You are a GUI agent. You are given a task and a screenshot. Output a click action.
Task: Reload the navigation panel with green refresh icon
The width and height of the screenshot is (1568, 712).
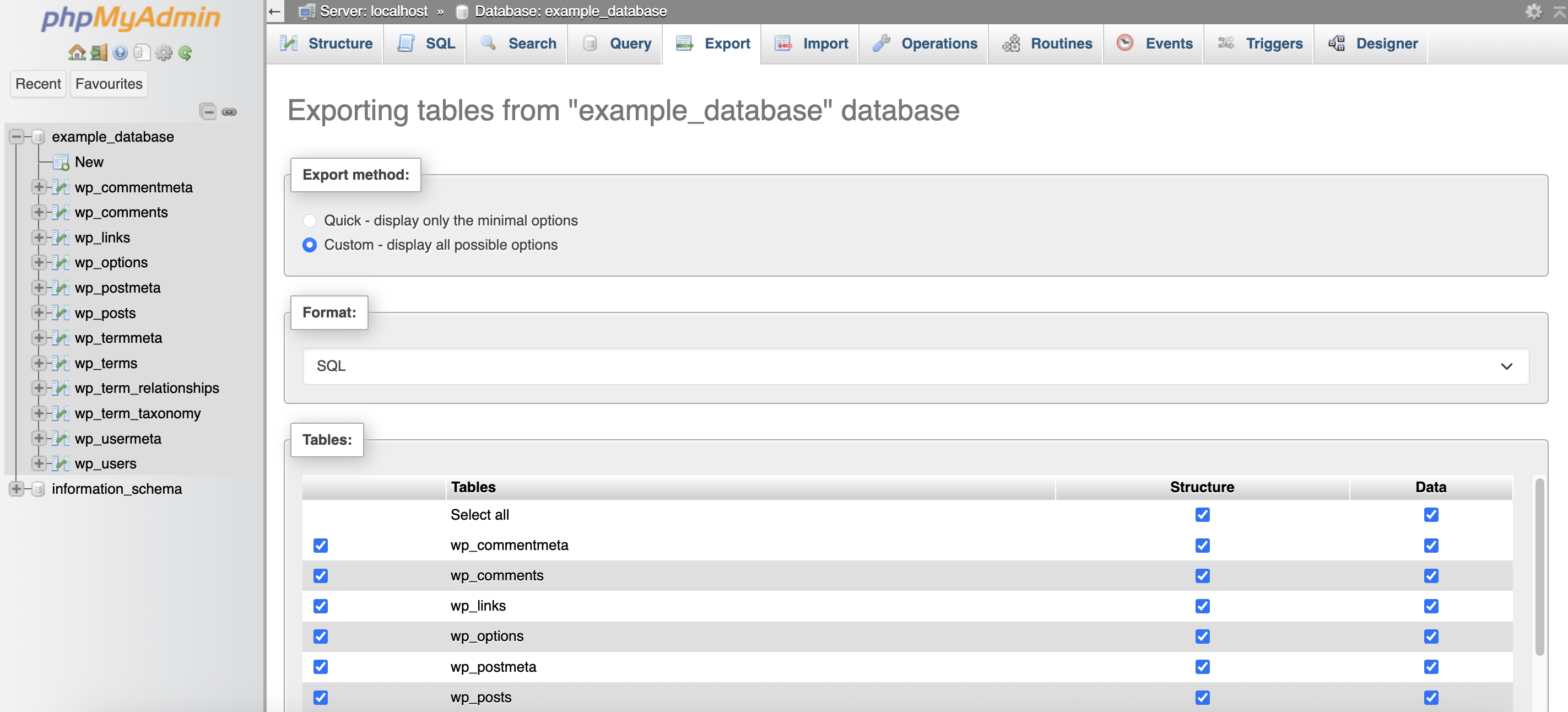185,52
